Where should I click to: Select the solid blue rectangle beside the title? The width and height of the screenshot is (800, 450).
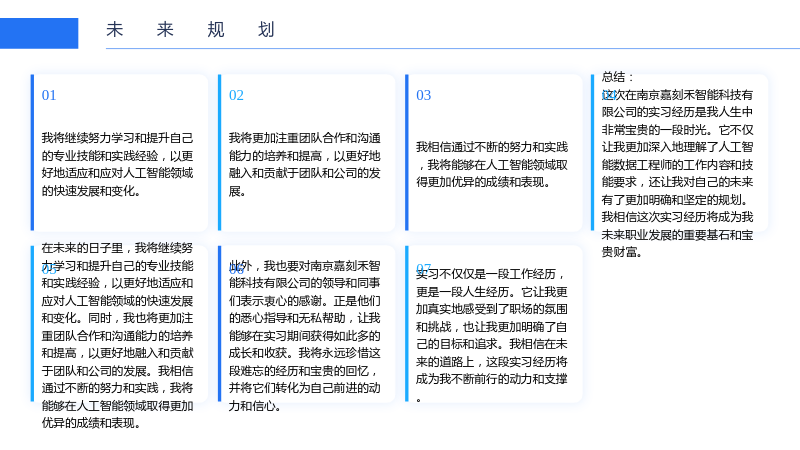pyautogui.click(x=39, y=33)
